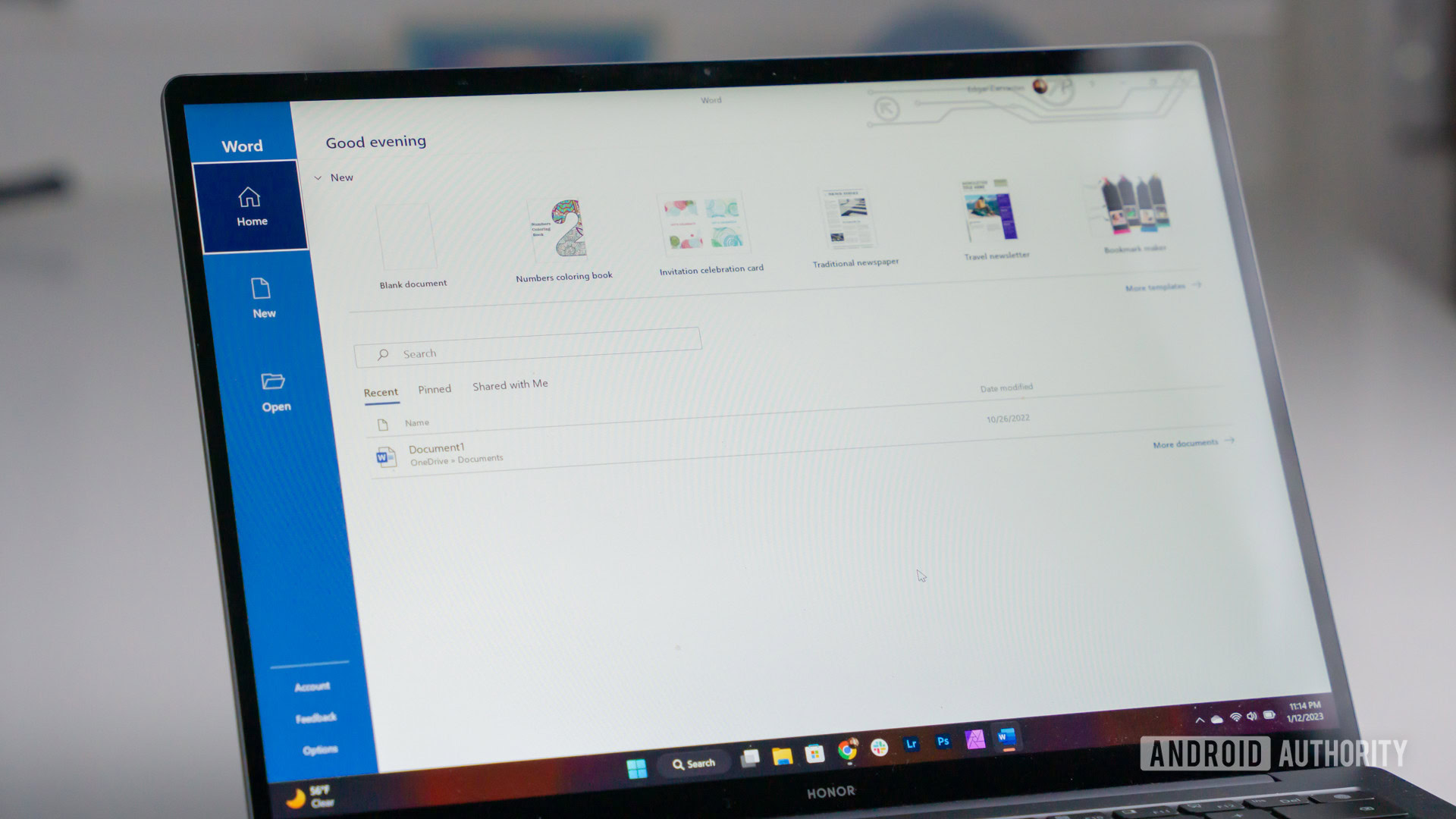This screenshot has width=1456, height=819.
Task: Click the Blank document template
Action: [413, 237]
